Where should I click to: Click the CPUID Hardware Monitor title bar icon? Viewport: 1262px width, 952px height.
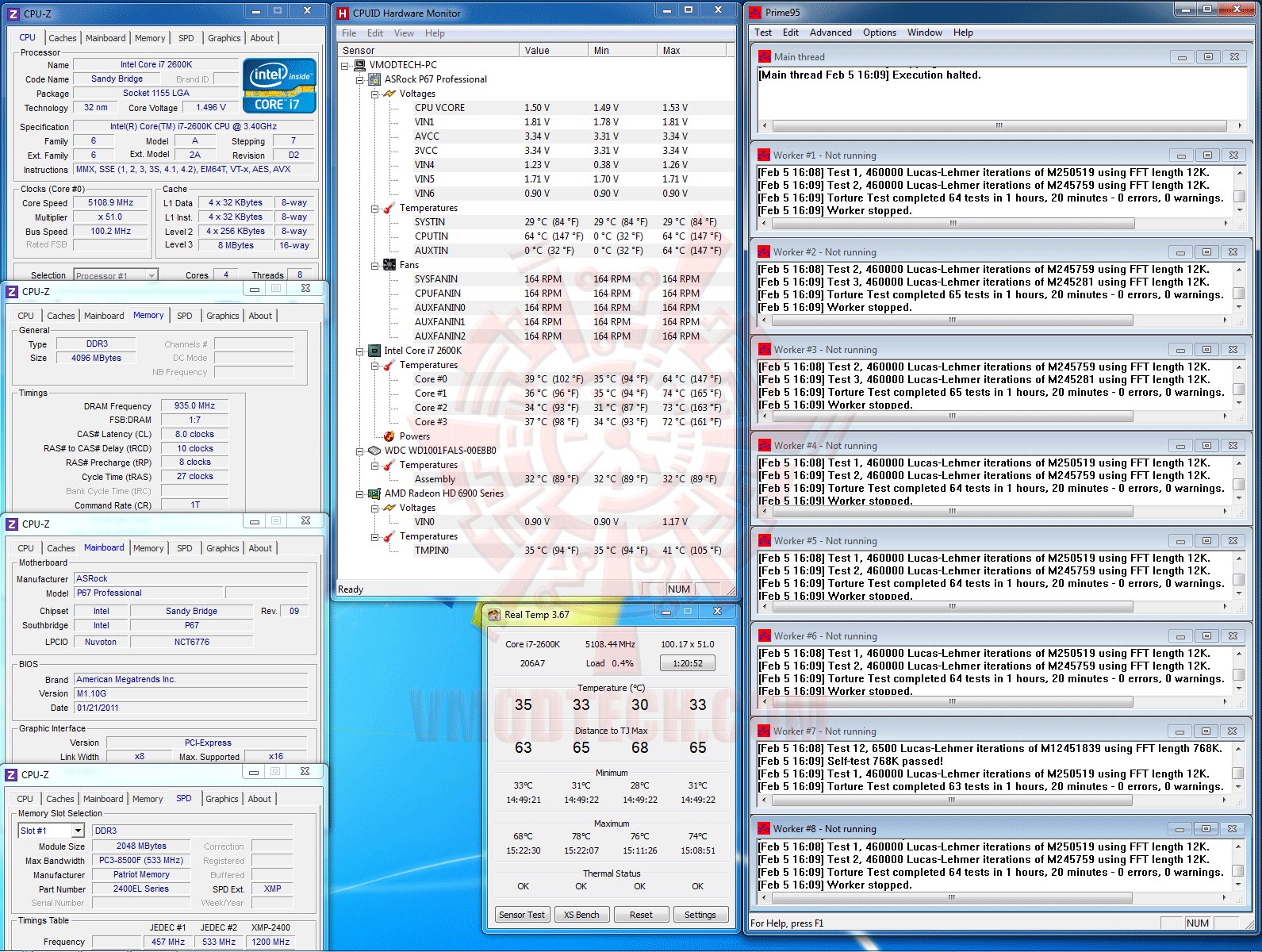(x=343, y=13)
